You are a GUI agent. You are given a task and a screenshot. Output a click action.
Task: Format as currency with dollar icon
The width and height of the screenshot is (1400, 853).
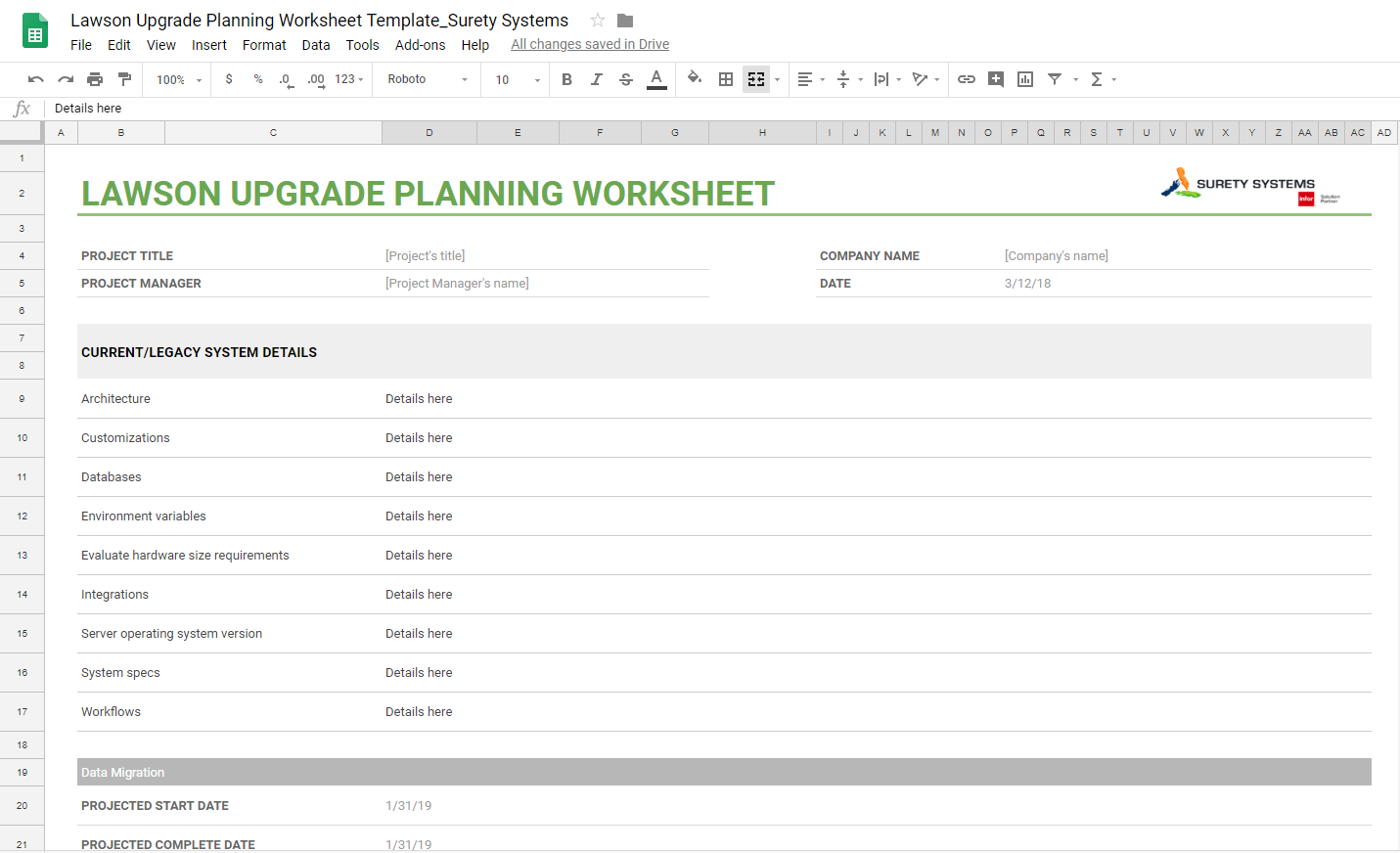(x=229, y=79)
